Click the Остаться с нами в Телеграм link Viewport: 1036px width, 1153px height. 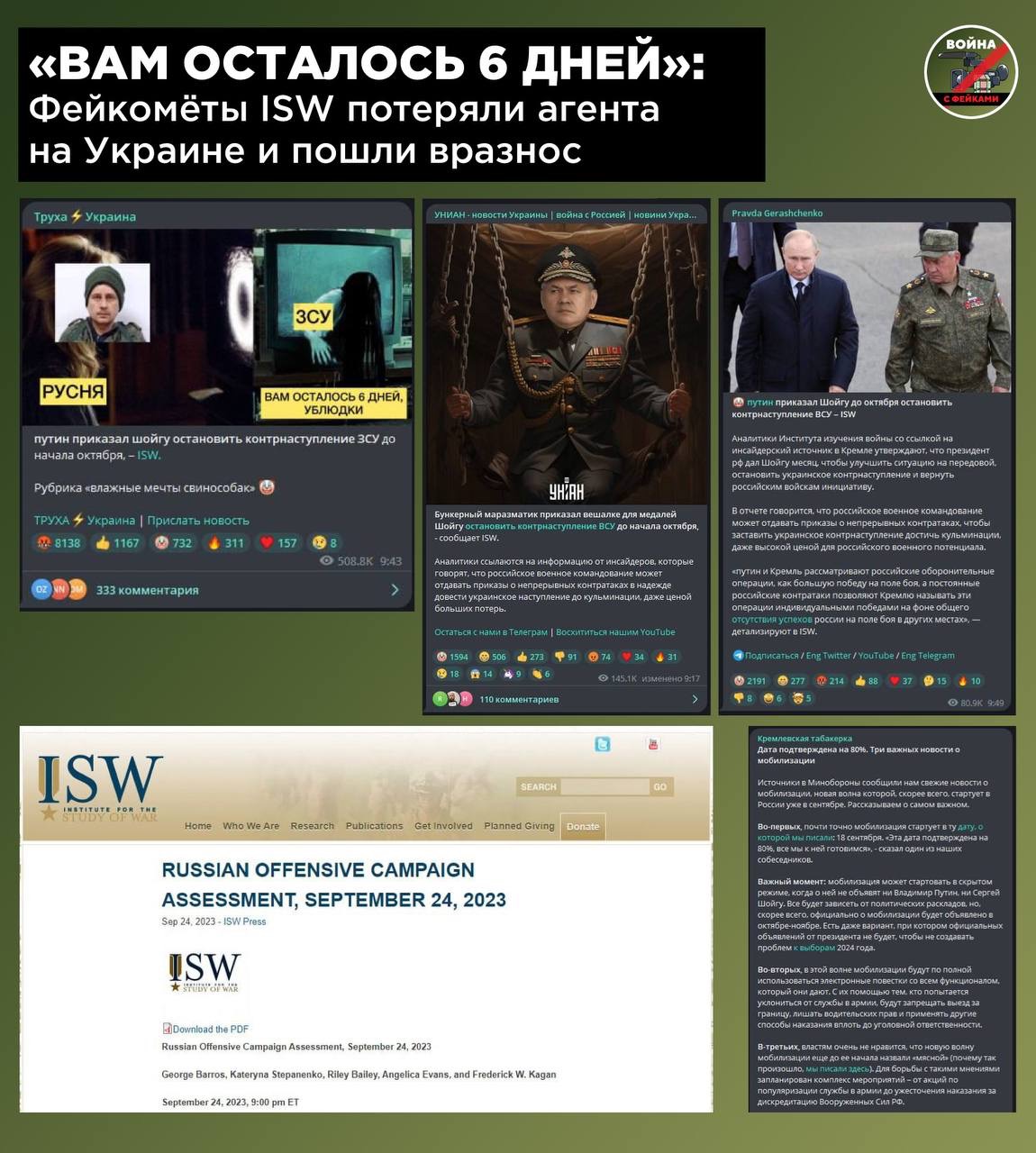pos(491,632)
